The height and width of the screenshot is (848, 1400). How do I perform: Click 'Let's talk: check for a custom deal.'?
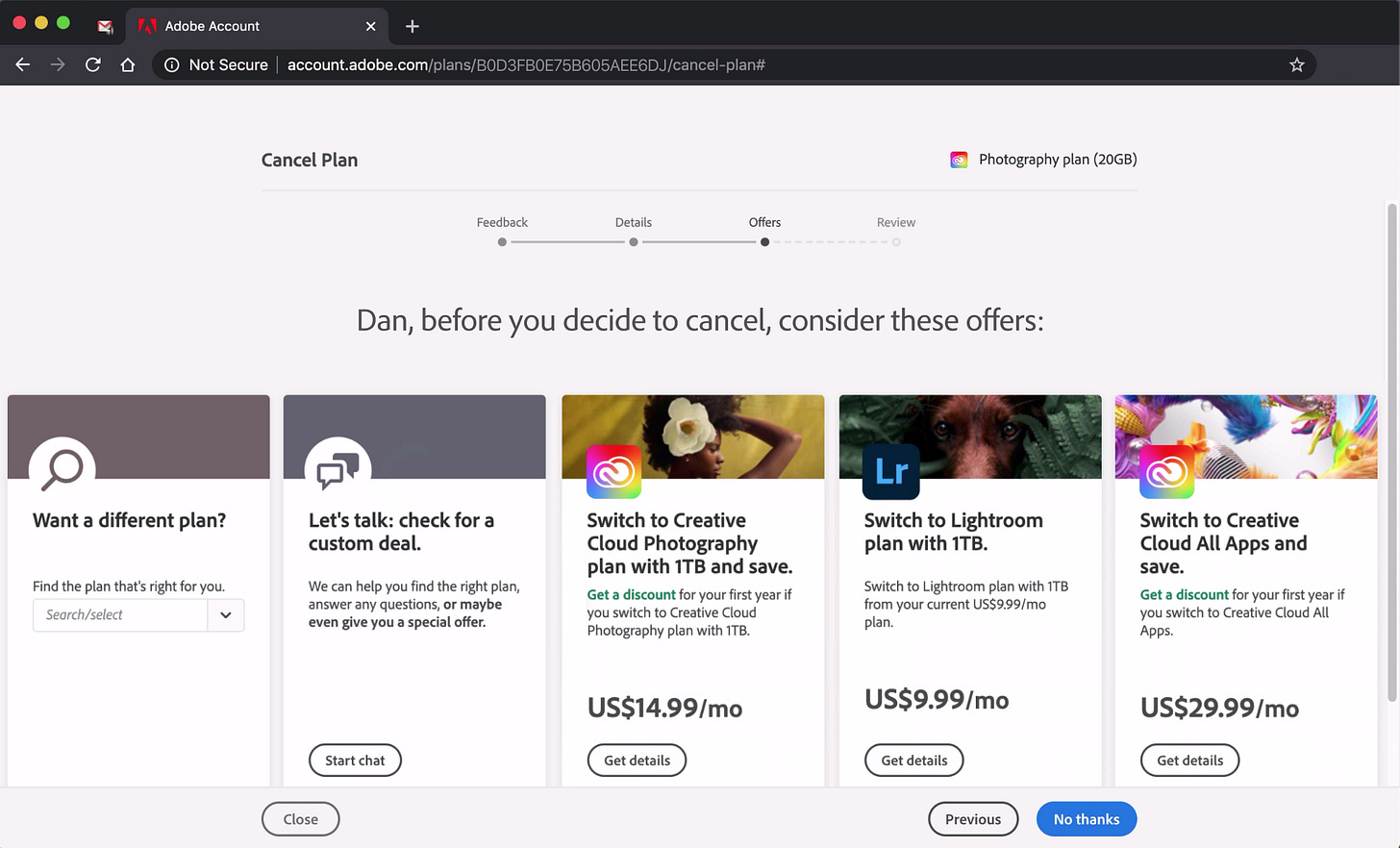[401, 532]
